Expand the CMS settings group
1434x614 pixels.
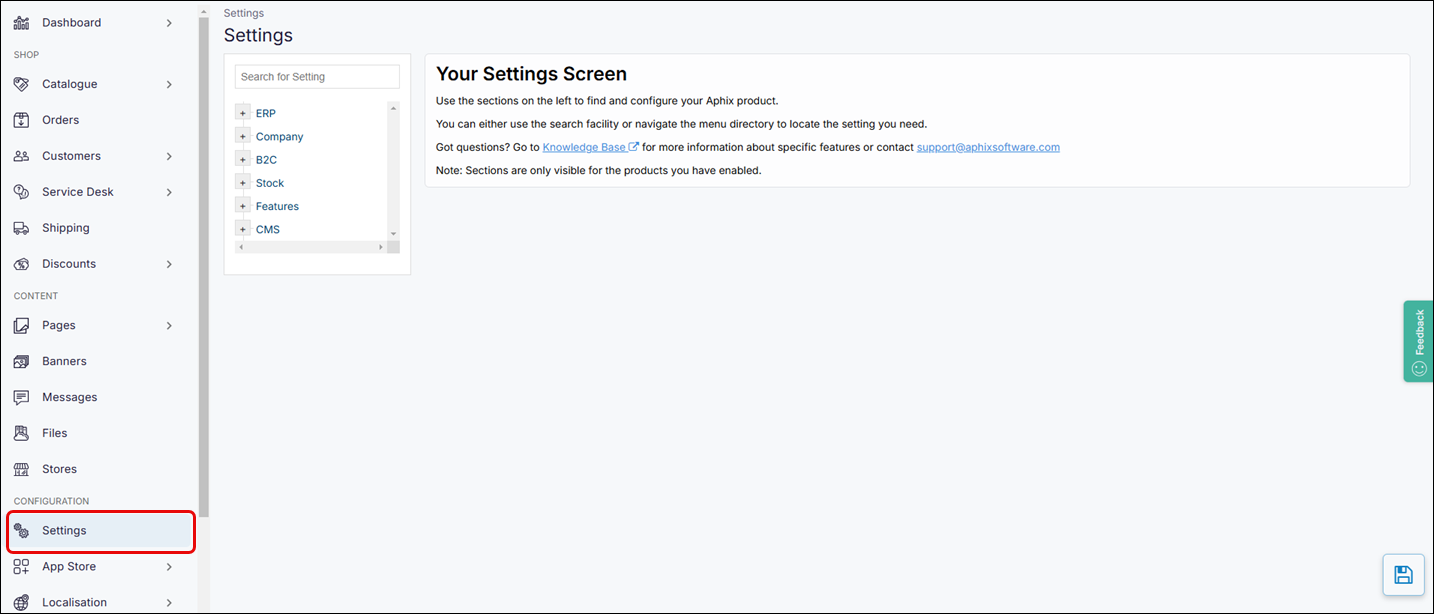(242, 229)
